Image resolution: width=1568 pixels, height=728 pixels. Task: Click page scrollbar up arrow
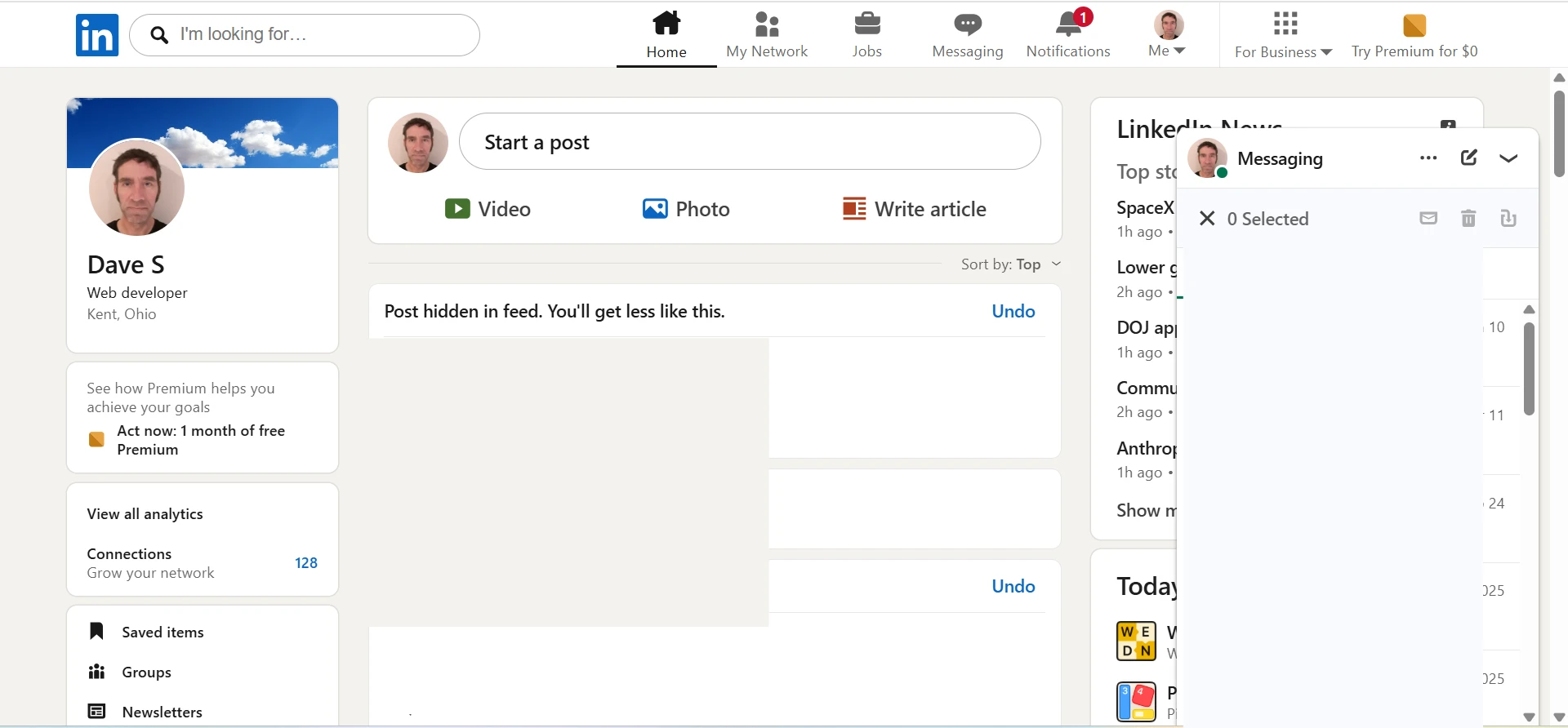(x=1559, y=78)
